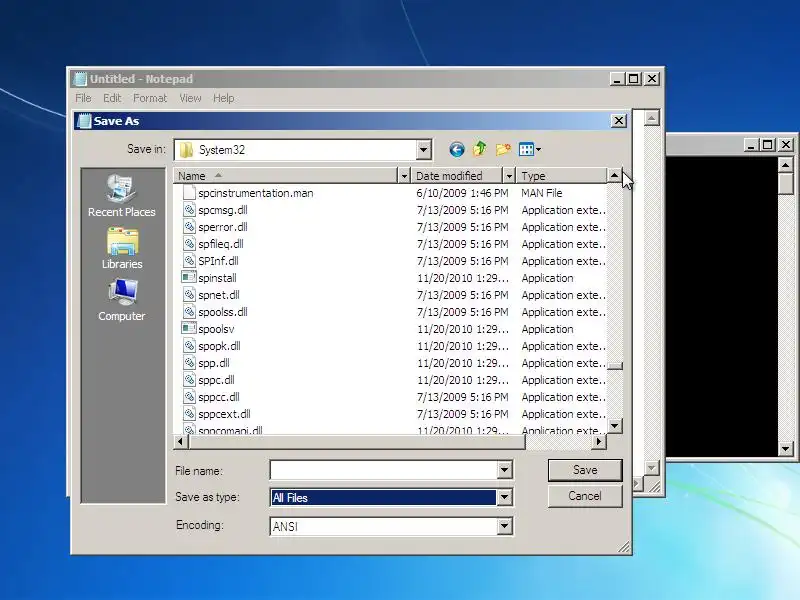Close the Save As dialog

618,121
